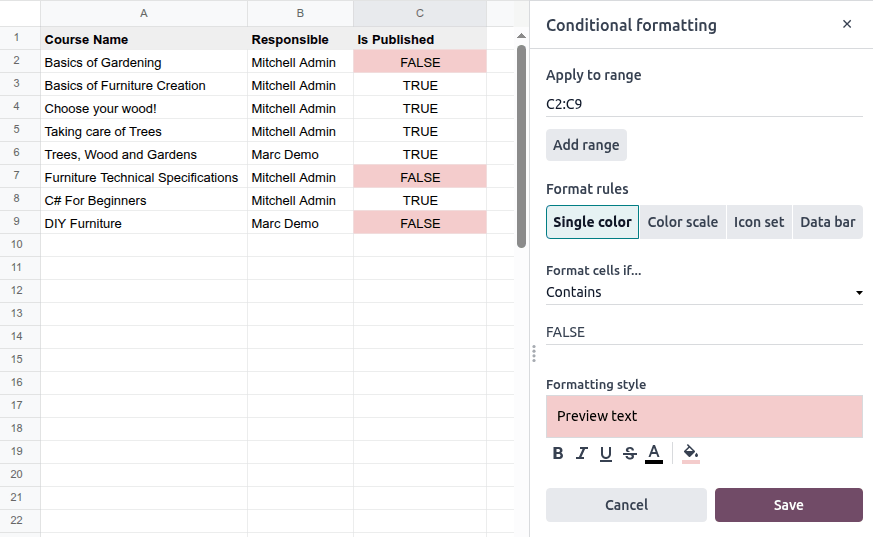
Task: Select the Single color rule tab
Action: tap(592, 222)
